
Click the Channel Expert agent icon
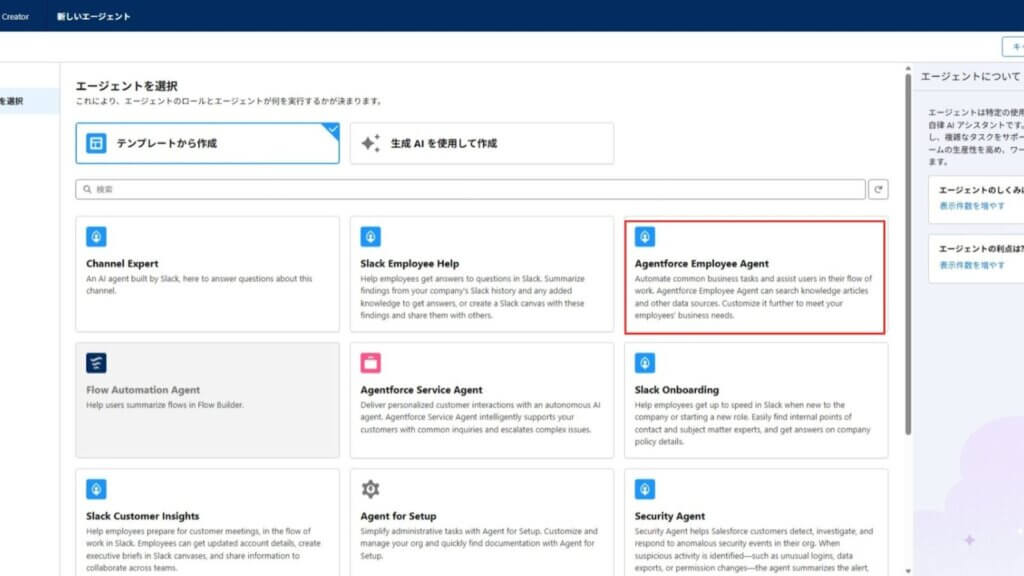96,237
